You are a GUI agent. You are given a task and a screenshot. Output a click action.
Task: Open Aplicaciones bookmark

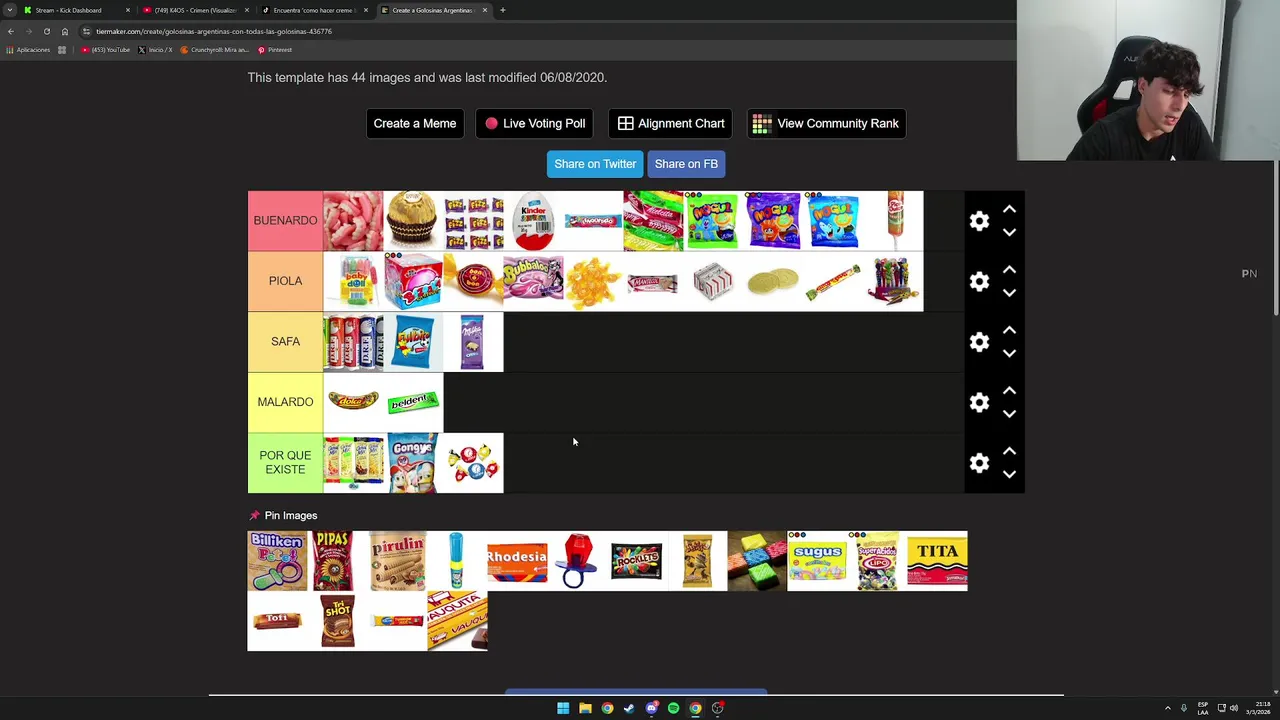(28, 50)
